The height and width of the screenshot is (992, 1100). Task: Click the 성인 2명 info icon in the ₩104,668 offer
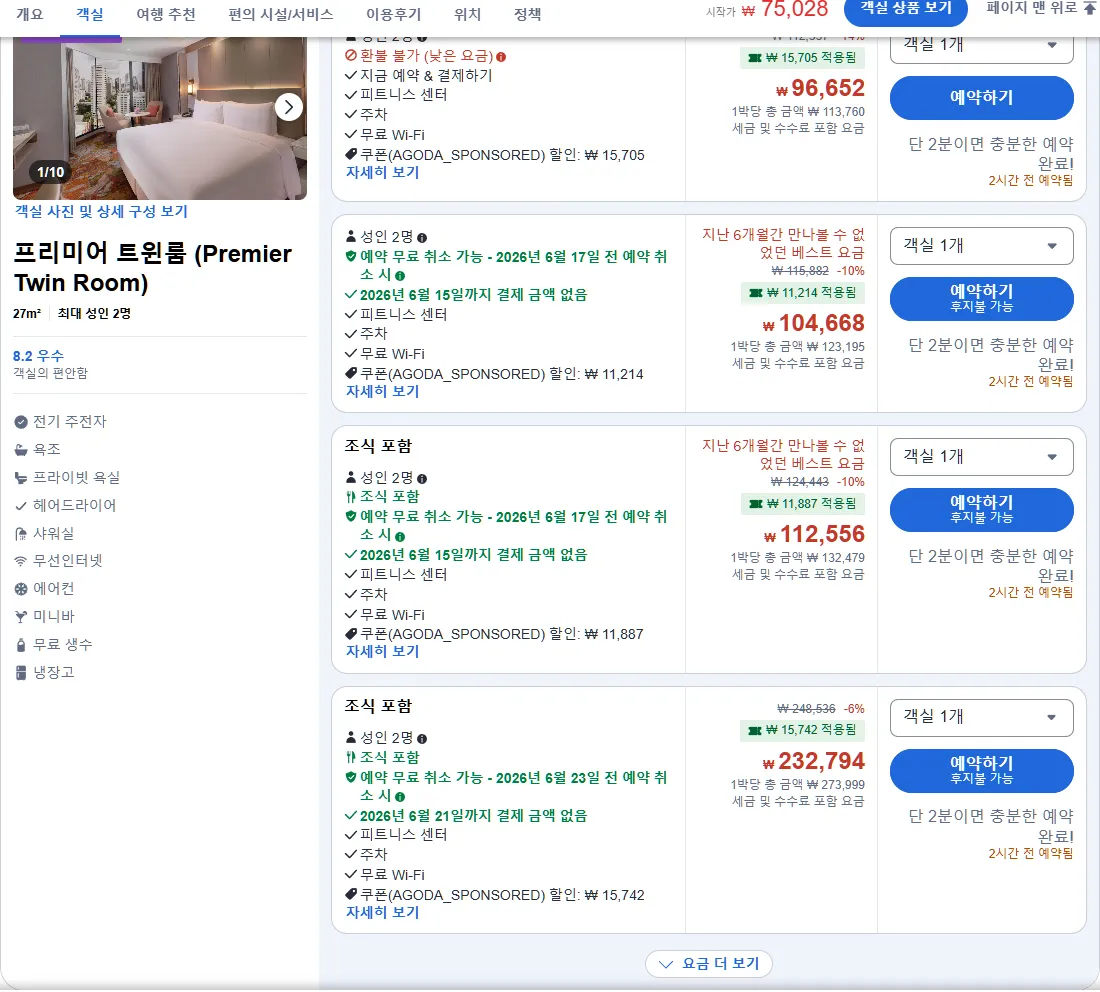[422, 238]
